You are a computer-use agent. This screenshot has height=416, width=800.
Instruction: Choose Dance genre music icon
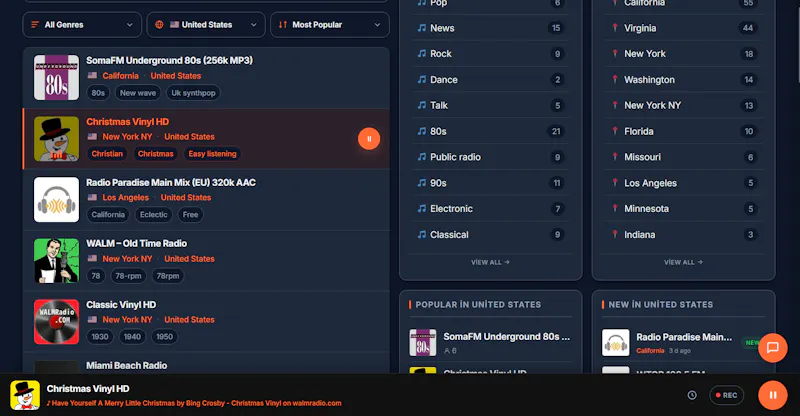(x=421, y=80)
